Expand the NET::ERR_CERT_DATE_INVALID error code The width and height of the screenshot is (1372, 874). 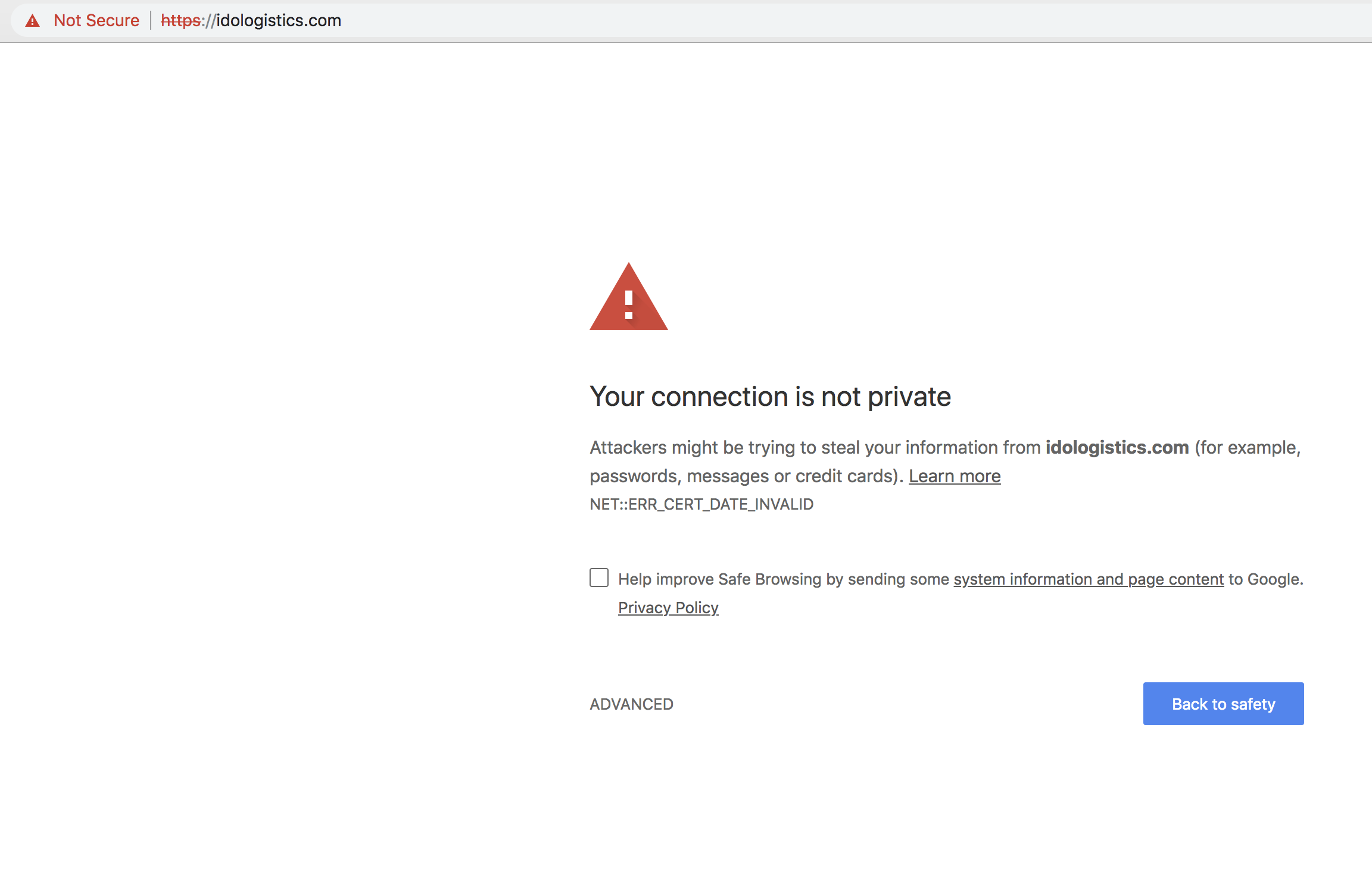(701, 504)
